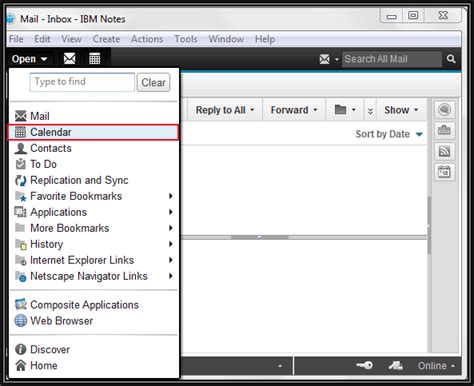The height and width of the screenshot is (386, 474).
Task: Select Mail in the Open menu
Action: point(94,116)
